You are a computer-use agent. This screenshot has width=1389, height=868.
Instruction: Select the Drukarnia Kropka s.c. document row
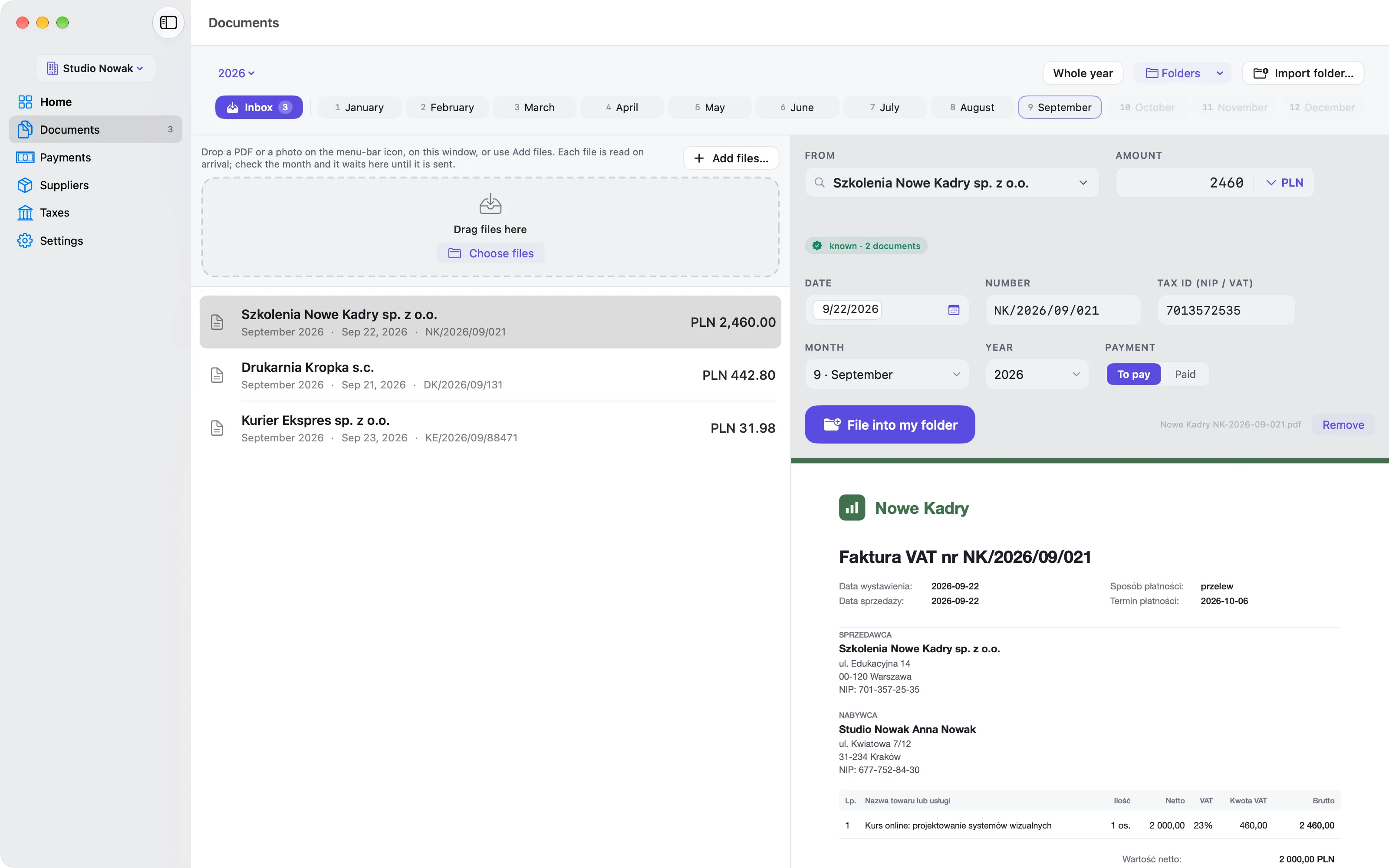point(490,375)
